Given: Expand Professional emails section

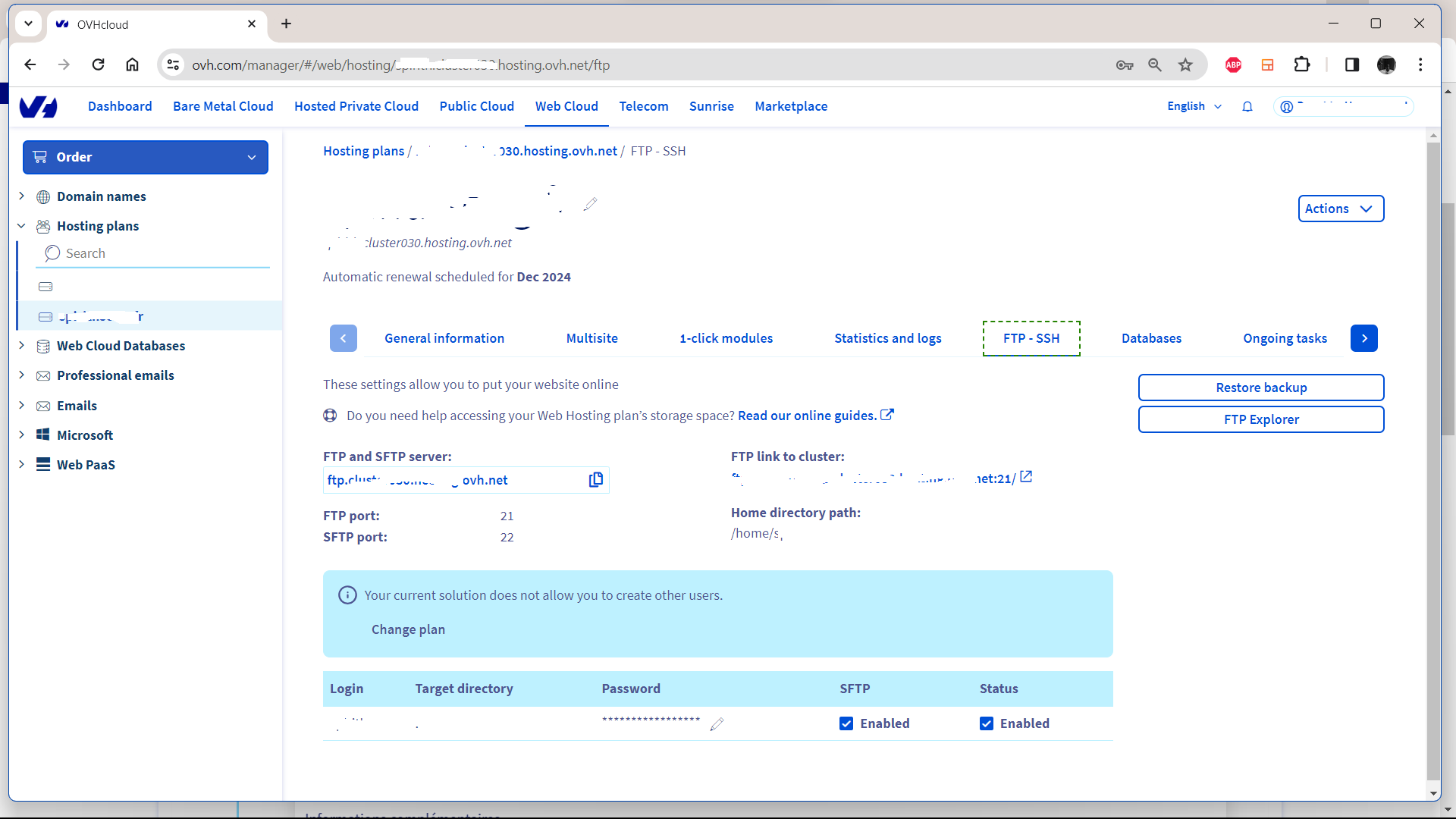Looking at the screenshot, I should tap(22, 375).
